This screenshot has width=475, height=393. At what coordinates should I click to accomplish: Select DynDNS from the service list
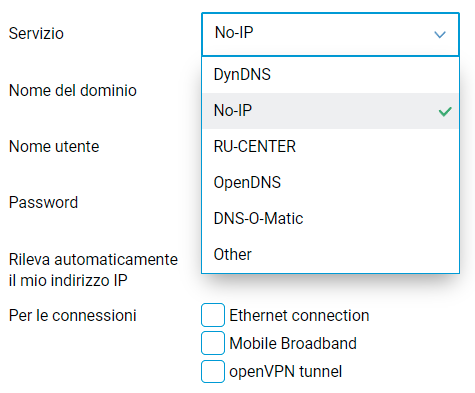tap(330, 75)
